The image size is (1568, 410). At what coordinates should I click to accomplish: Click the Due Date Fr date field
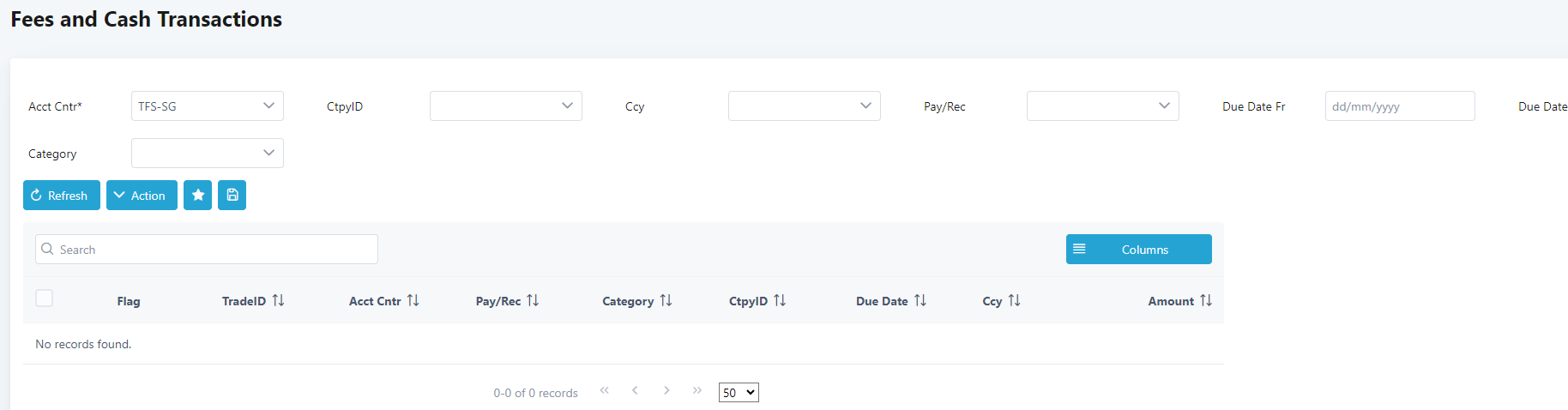1399,106
